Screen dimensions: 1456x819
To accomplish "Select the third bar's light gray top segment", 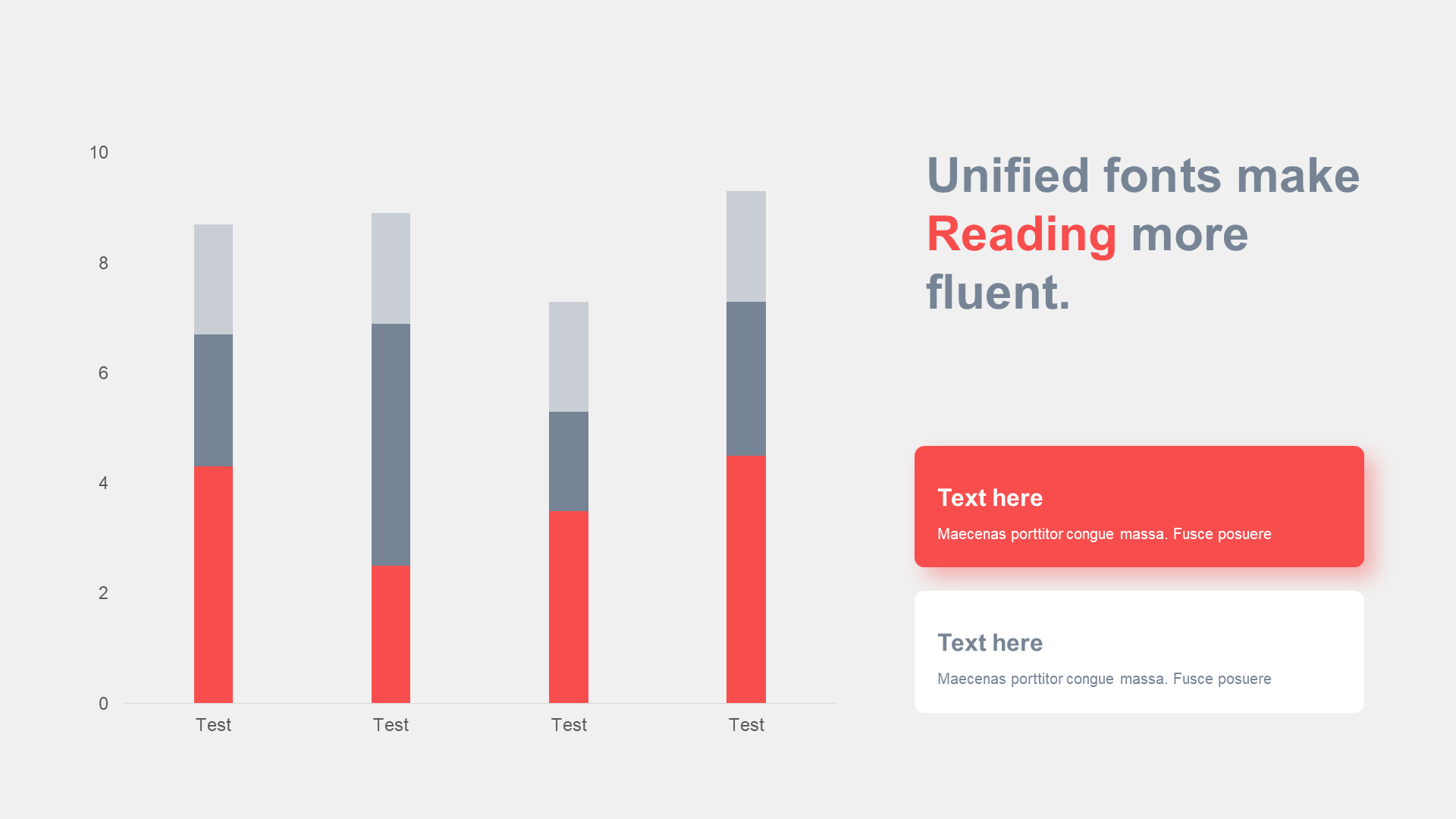I will (x=569, y=356).
